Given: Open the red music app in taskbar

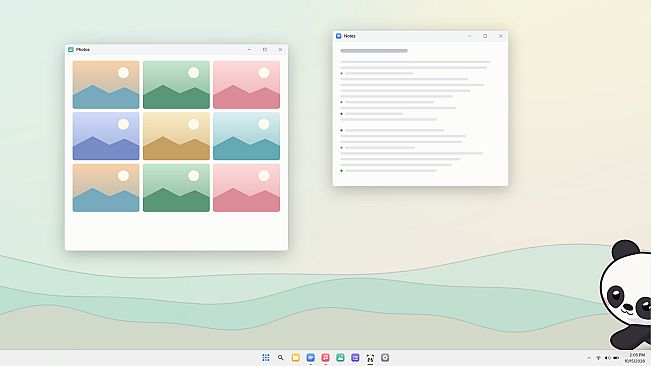Looking at the screenshot, I should click(326, 357).
